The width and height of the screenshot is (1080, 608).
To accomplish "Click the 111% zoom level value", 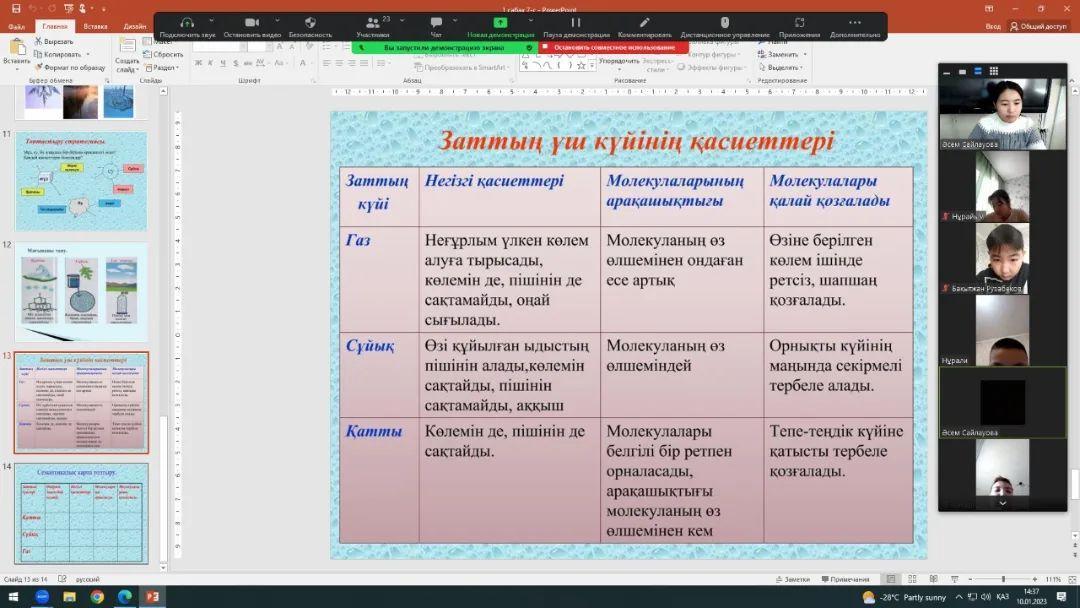I will 1053,579.
